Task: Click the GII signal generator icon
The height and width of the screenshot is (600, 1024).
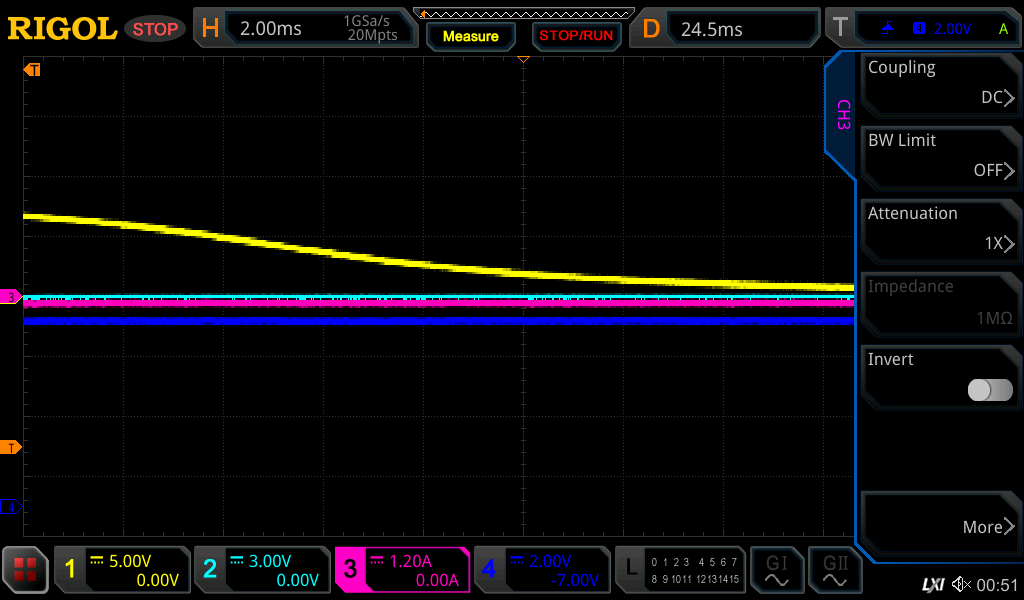Action: [x=835, y=570]
